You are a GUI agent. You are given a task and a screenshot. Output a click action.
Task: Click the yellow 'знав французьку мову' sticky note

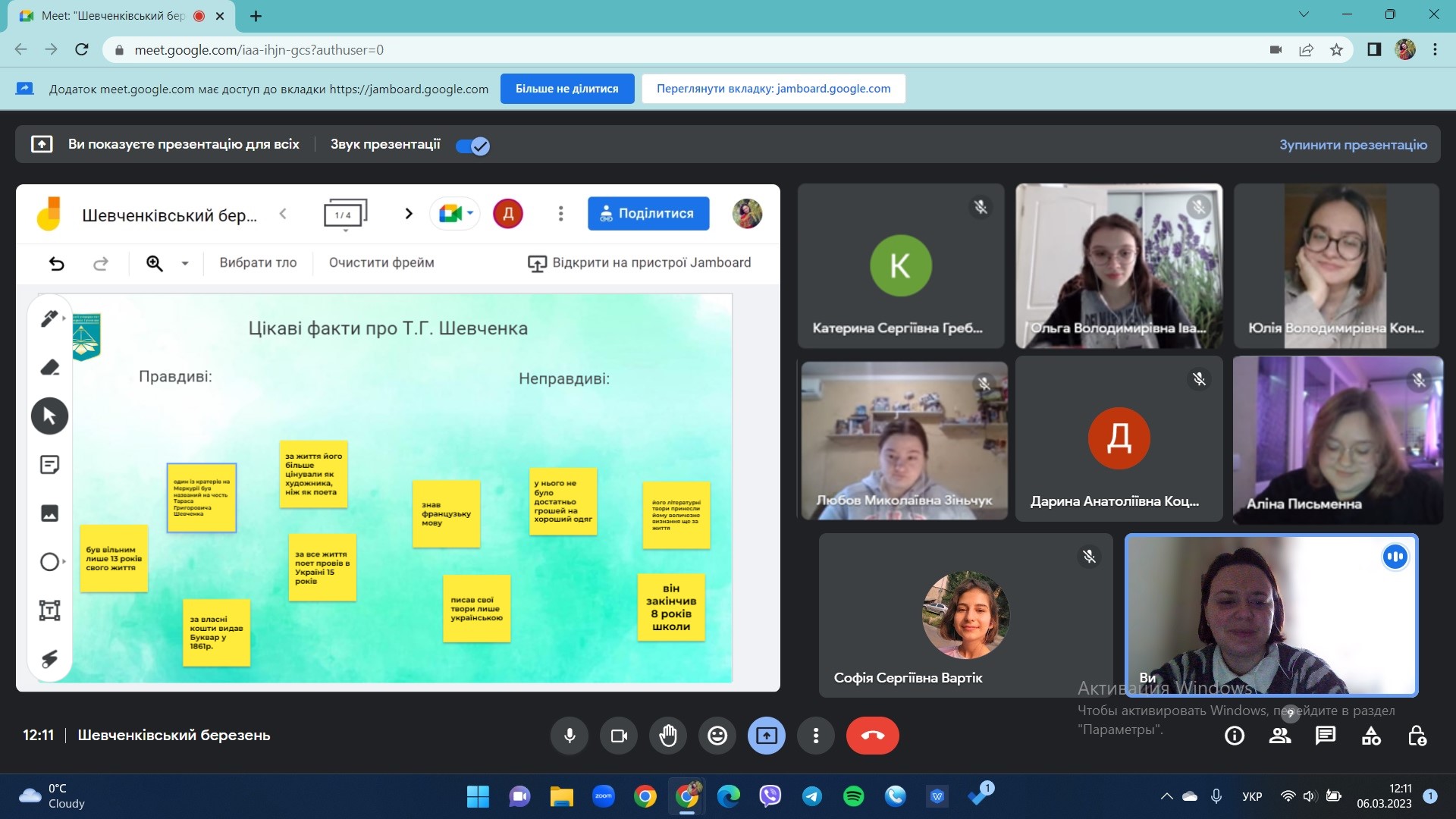pos(446,513)
